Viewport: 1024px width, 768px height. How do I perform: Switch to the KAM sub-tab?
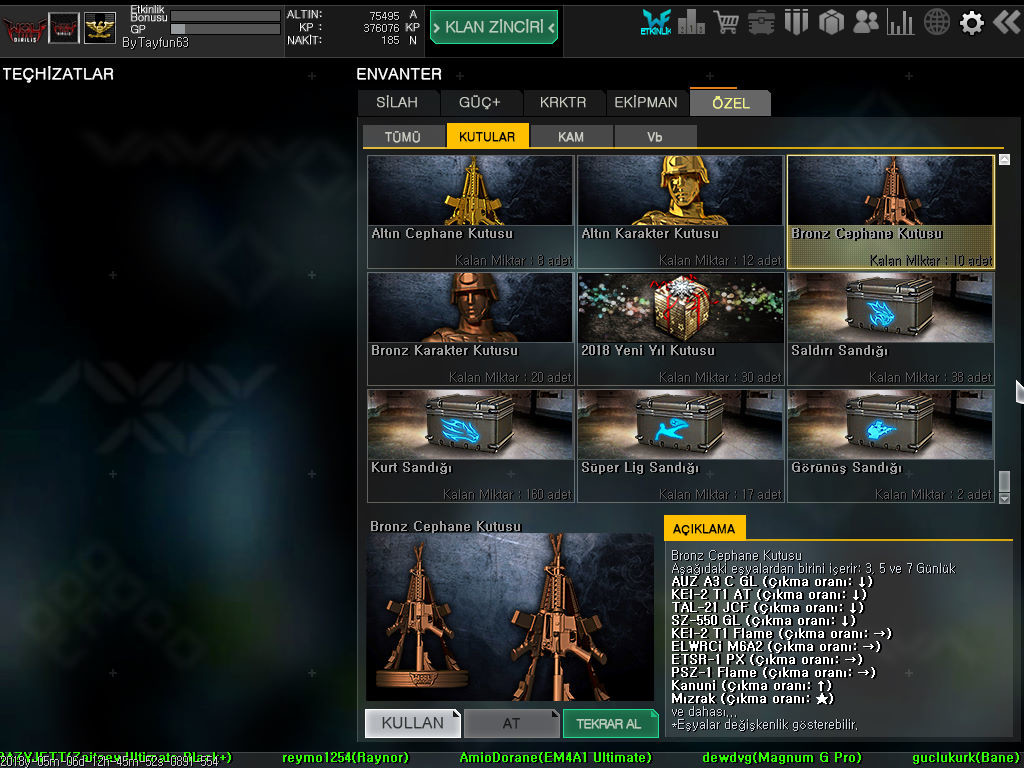(x=571, y=136)
